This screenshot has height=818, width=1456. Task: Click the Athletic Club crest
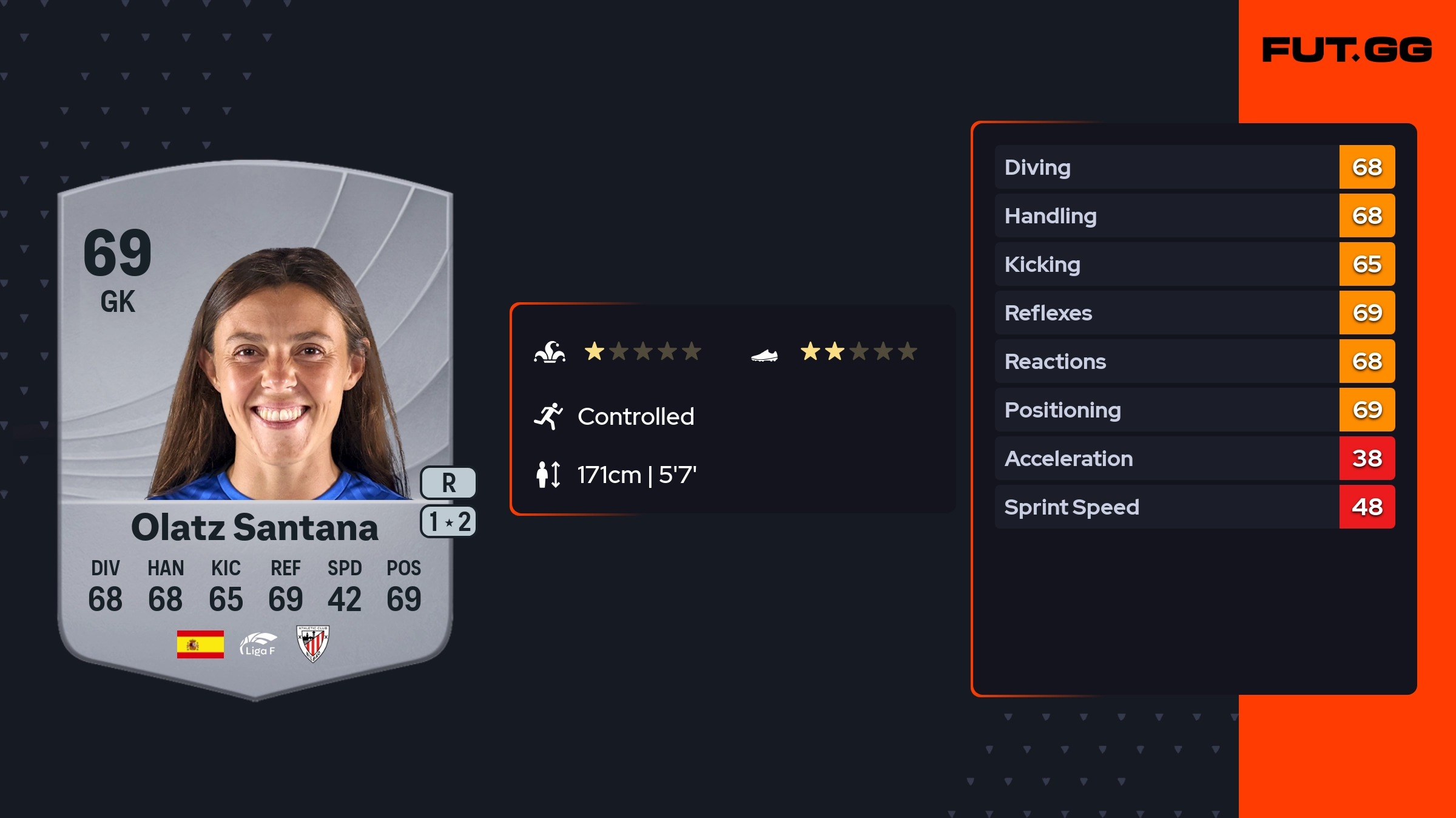pyautogui.click(x=312, y=644)
